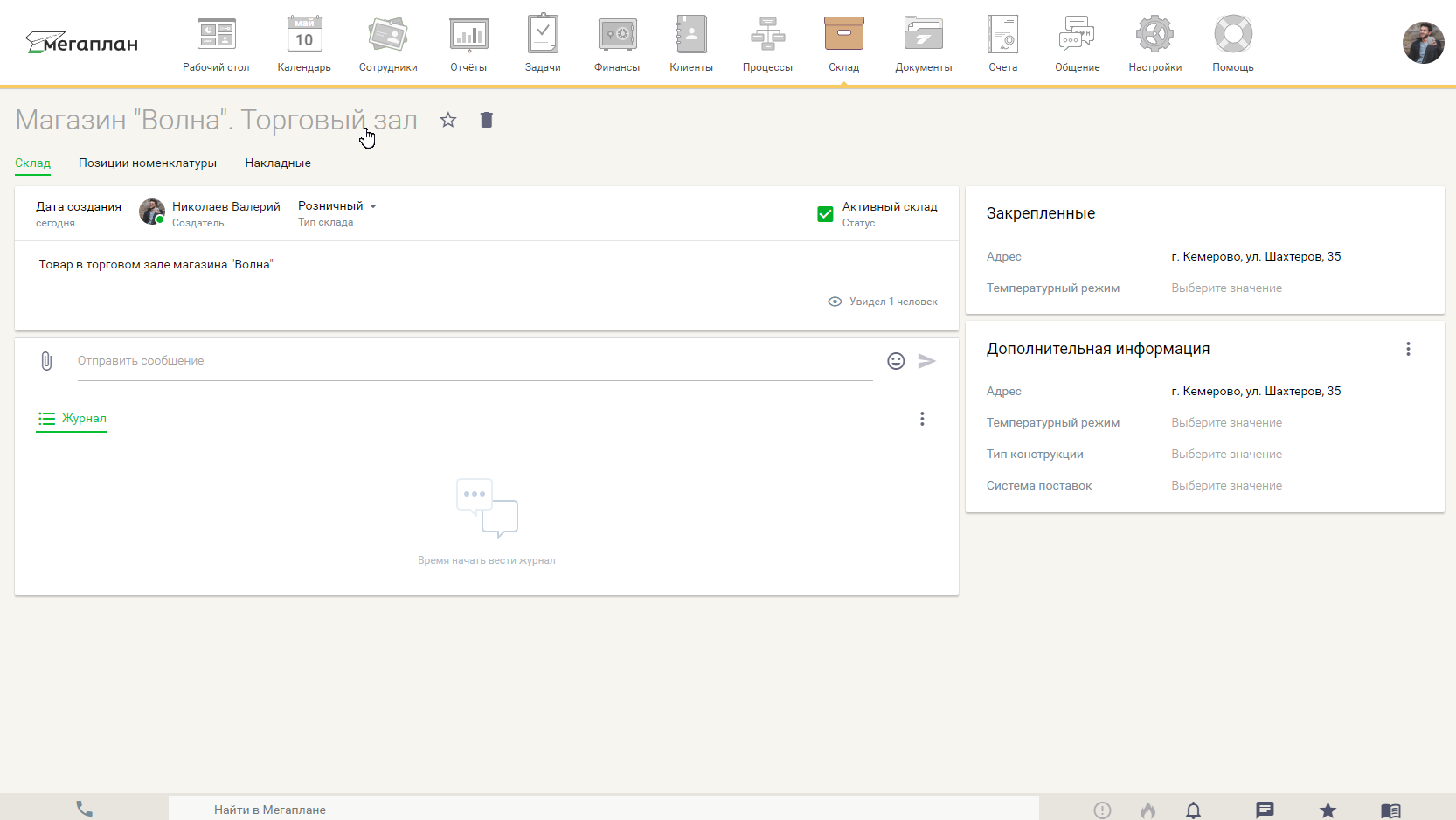The width and height of the screenshot is (1456, 820).
Task: Open Общение module
Action: pos(1078,44)
